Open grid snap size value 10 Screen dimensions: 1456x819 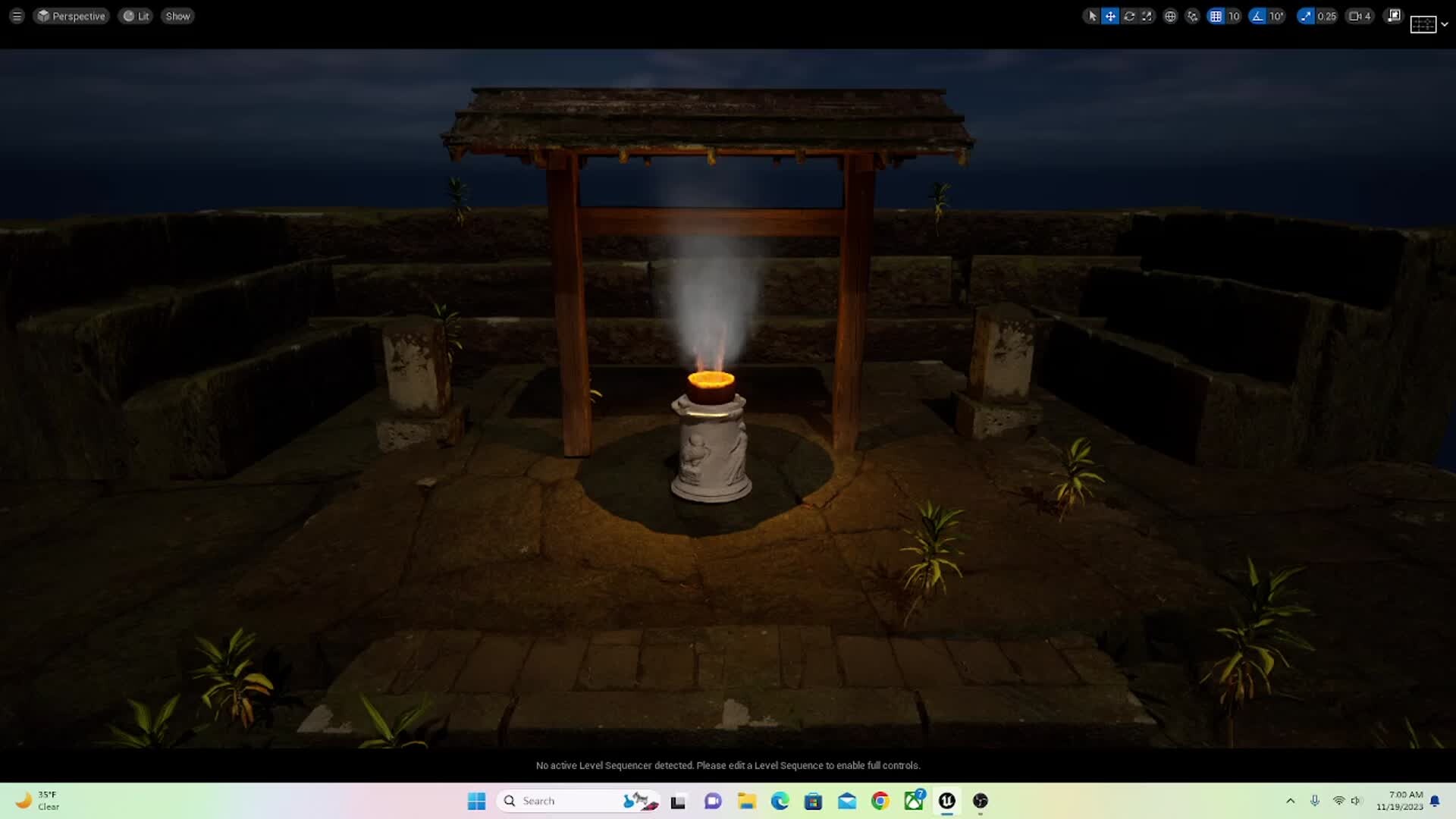tap(1234, 16)
